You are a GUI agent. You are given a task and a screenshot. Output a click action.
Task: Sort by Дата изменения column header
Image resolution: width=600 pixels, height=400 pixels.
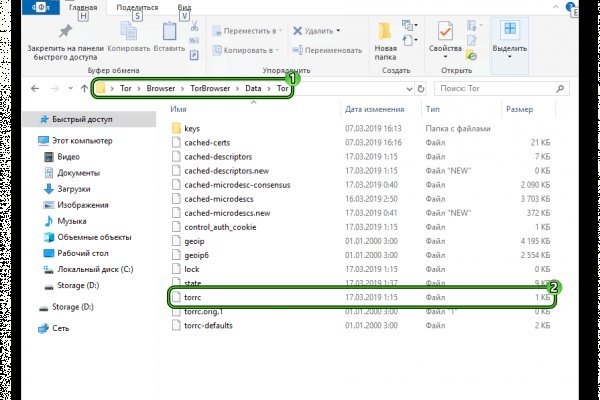point(375,108)
